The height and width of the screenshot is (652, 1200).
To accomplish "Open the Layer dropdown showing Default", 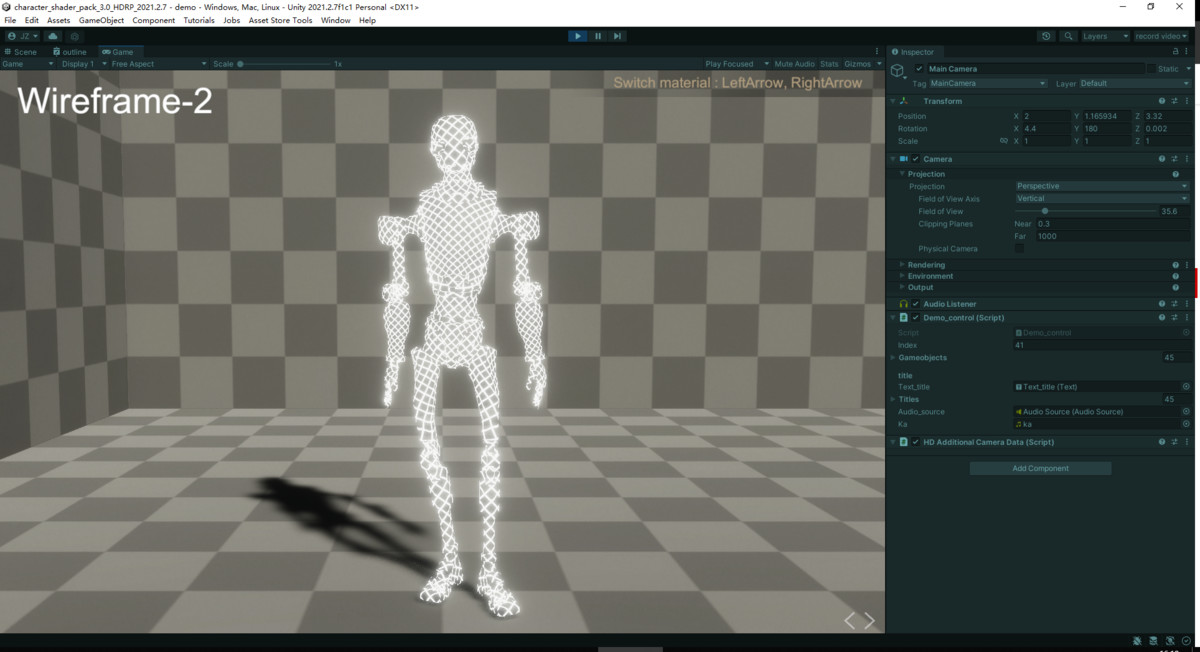I will pos(1130,83).
